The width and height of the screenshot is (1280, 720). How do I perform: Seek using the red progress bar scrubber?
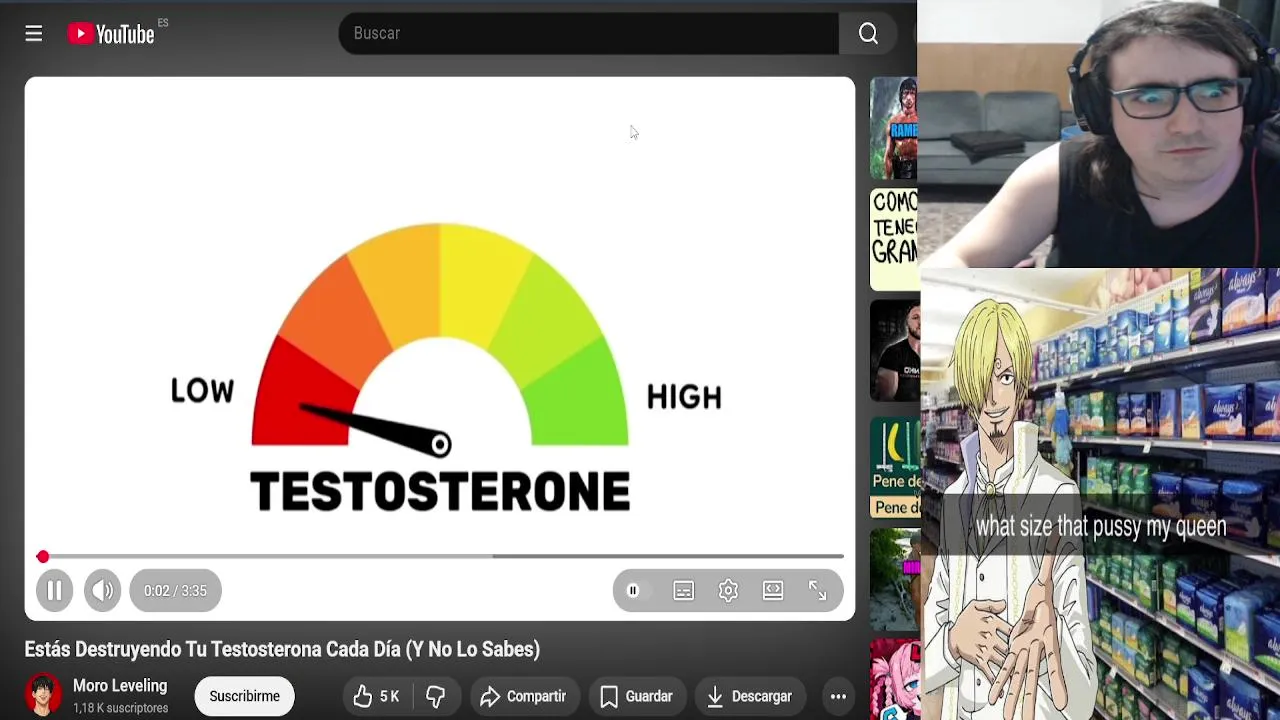pos(43,556)
